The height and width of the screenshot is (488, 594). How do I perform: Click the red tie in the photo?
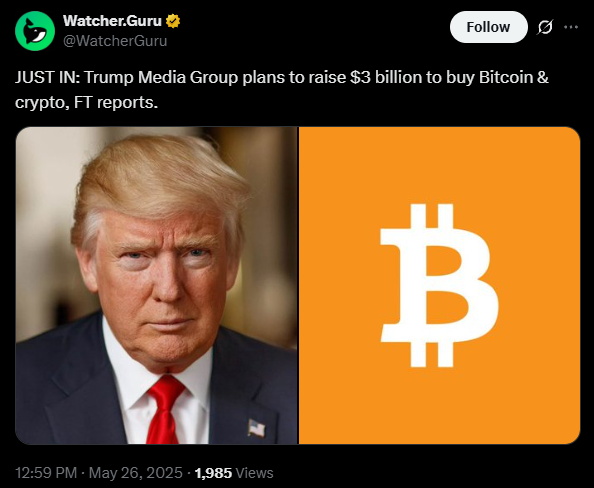click(164, 410)
